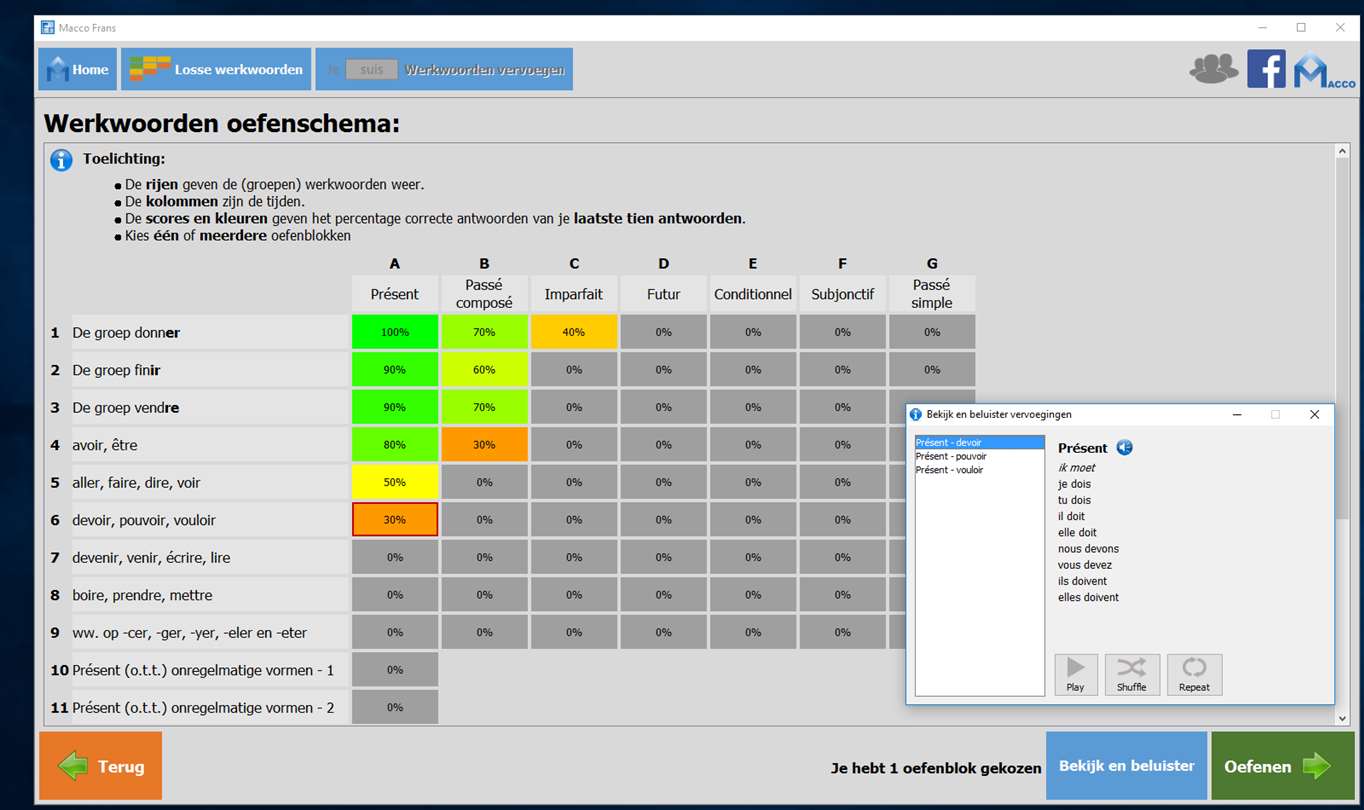Select Passé composé block for De groep vendre

pos(484,407)
